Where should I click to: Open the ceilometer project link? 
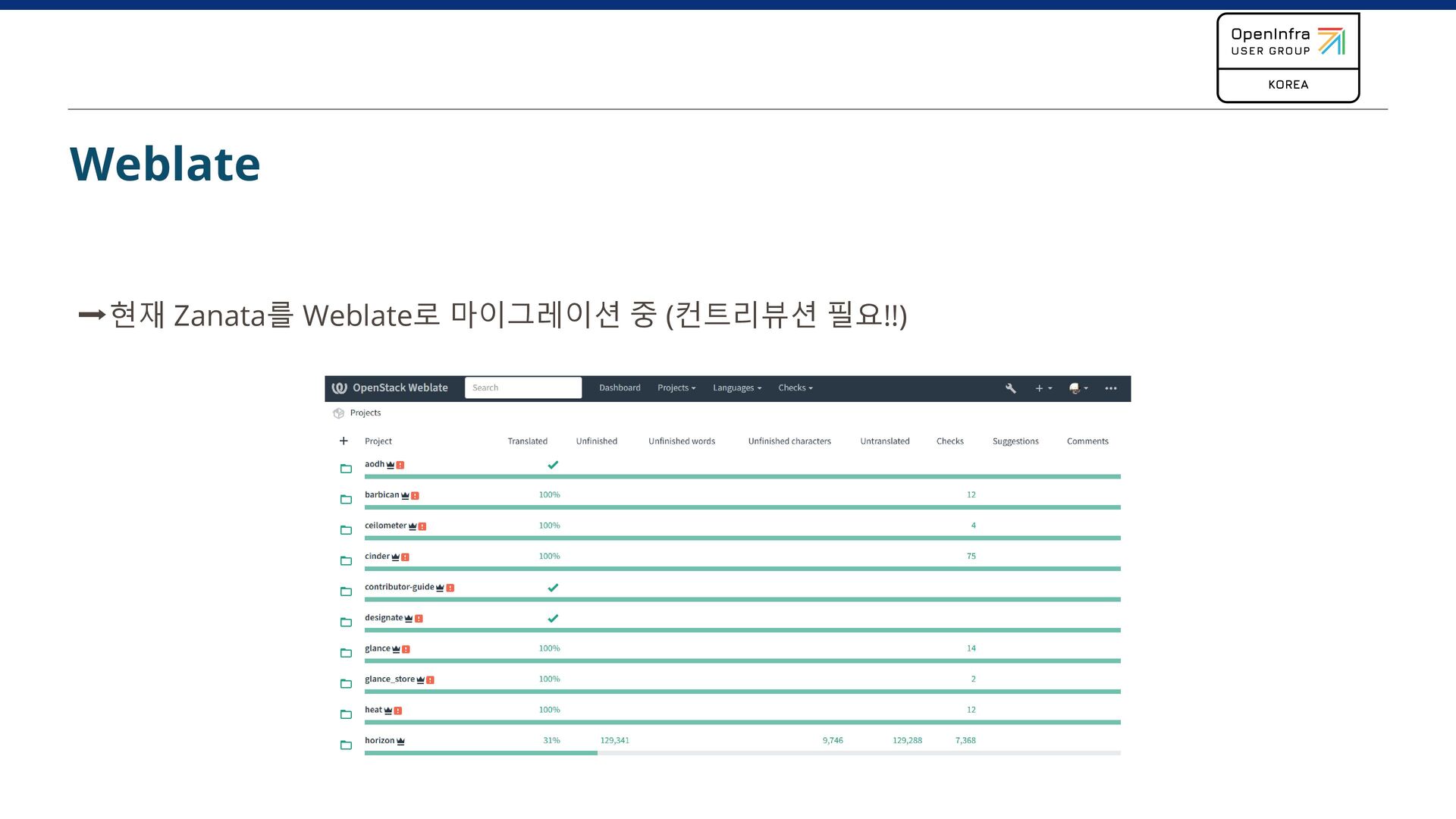point(385,526)
